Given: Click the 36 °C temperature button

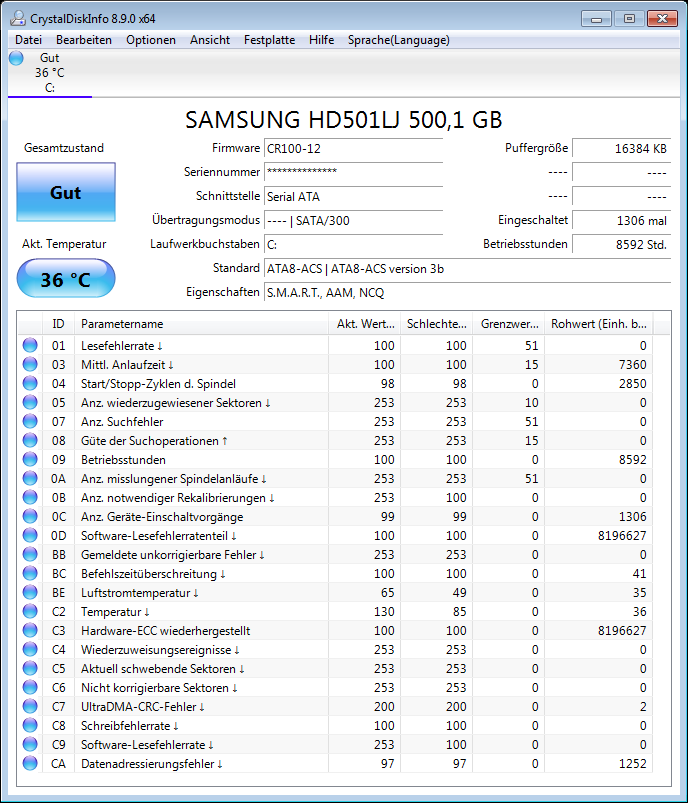Looking at the screenshot, I should [66, 279].
